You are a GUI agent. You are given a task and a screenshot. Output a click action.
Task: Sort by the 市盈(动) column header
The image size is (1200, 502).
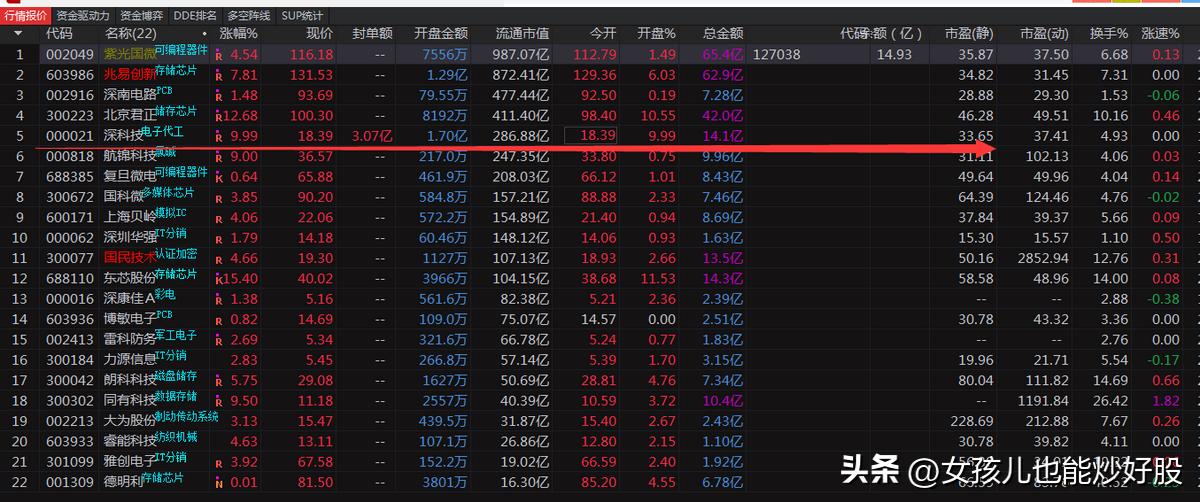click(x=1043, y=33)
